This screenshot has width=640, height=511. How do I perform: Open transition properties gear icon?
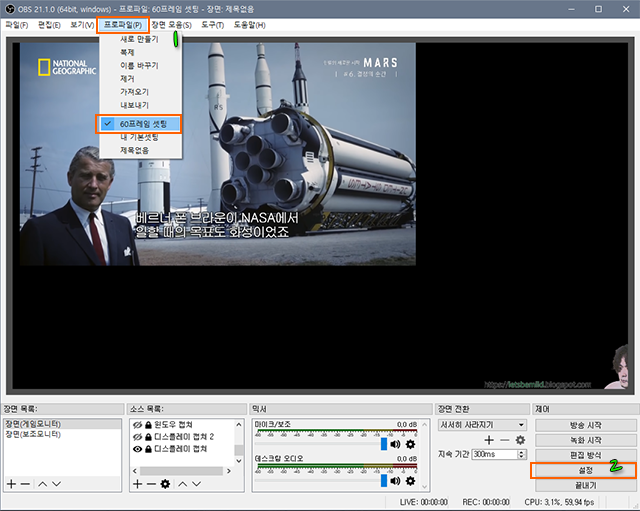[520, 440]
